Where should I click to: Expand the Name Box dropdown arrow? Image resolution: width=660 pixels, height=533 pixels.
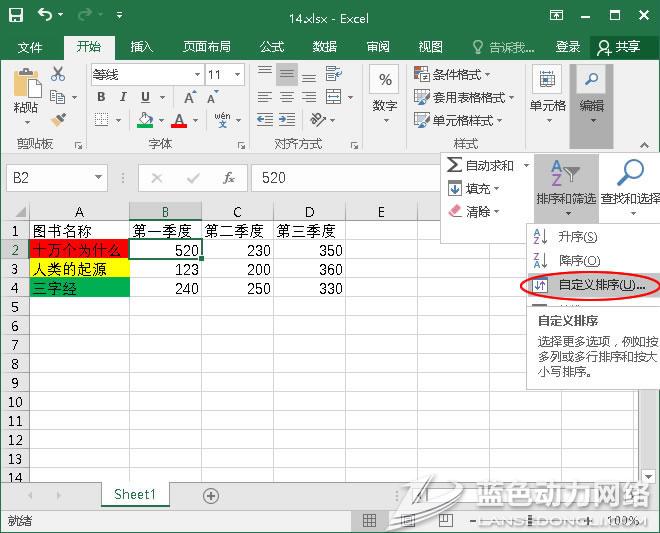(98, 177)
